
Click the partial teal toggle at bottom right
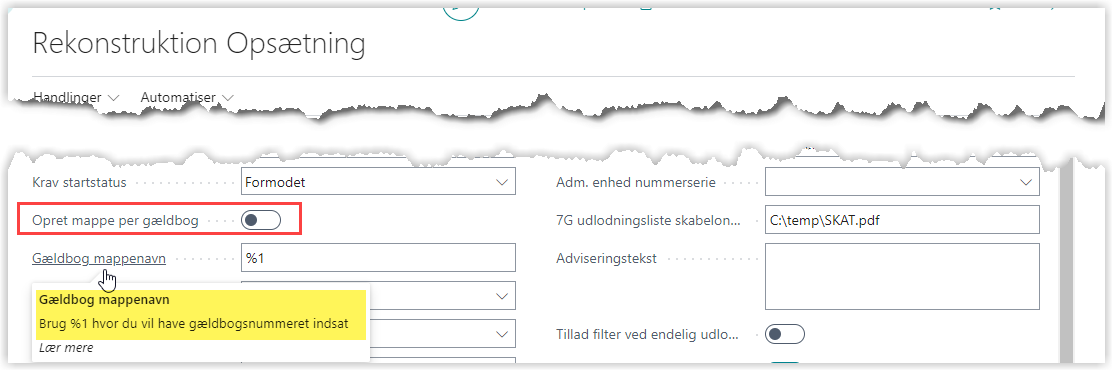point(785,365)
